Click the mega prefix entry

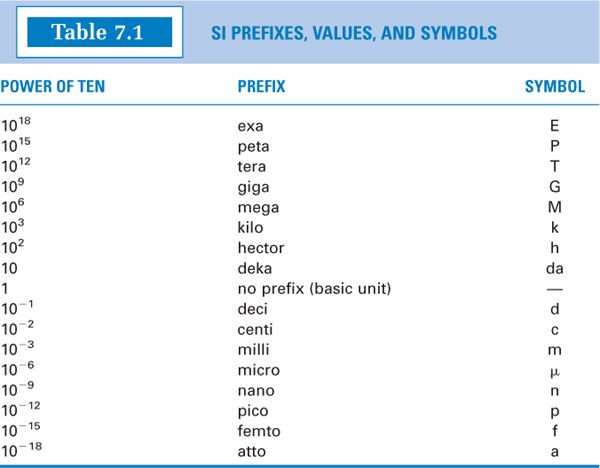pos(258,207)
